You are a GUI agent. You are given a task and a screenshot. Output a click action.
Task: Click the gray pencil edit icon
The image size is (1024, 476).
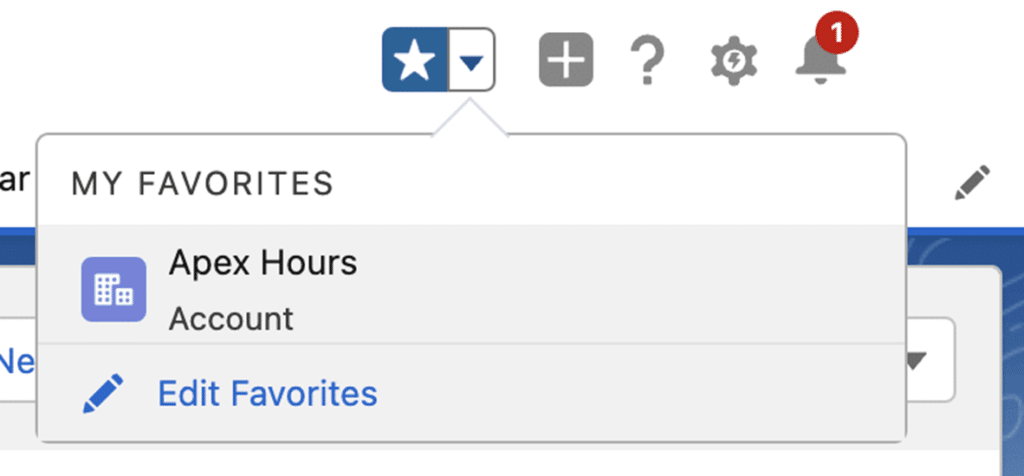pos(971,183)
